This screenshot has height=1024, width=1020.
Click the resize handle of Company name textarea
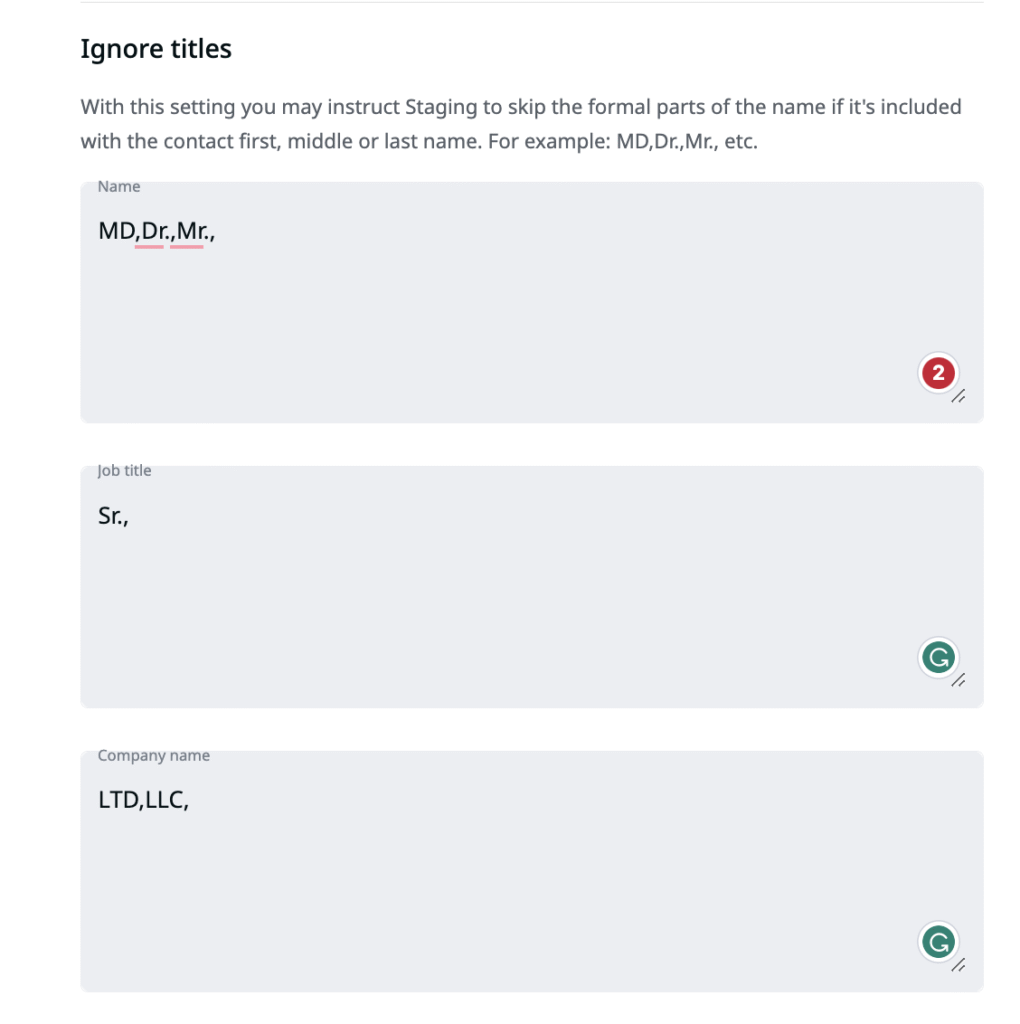point(958,966)
